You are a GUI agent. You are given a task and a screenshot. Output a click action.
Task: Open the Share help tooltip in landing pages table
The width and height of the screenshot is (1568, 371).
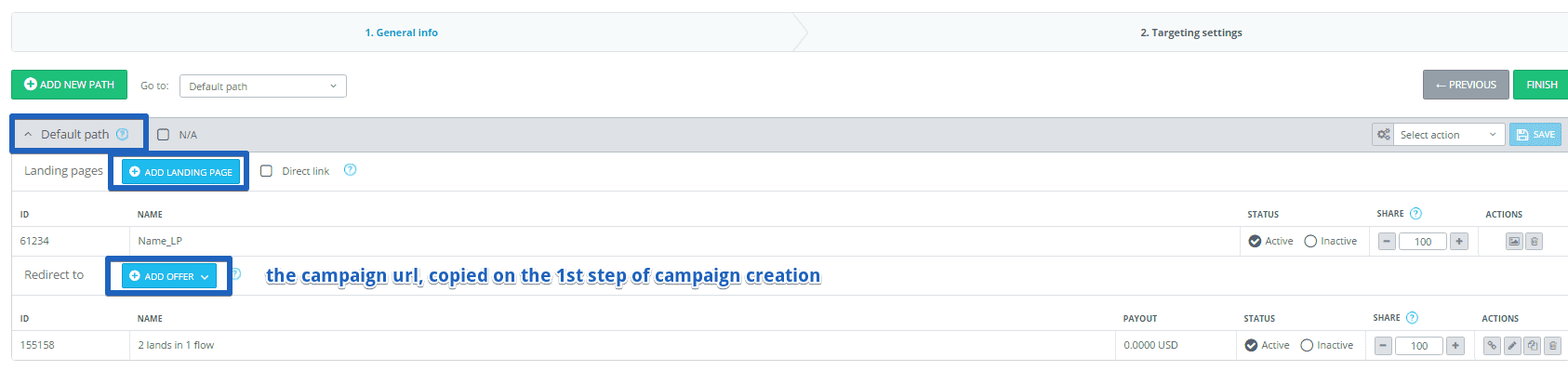(x=1415, y=214)
